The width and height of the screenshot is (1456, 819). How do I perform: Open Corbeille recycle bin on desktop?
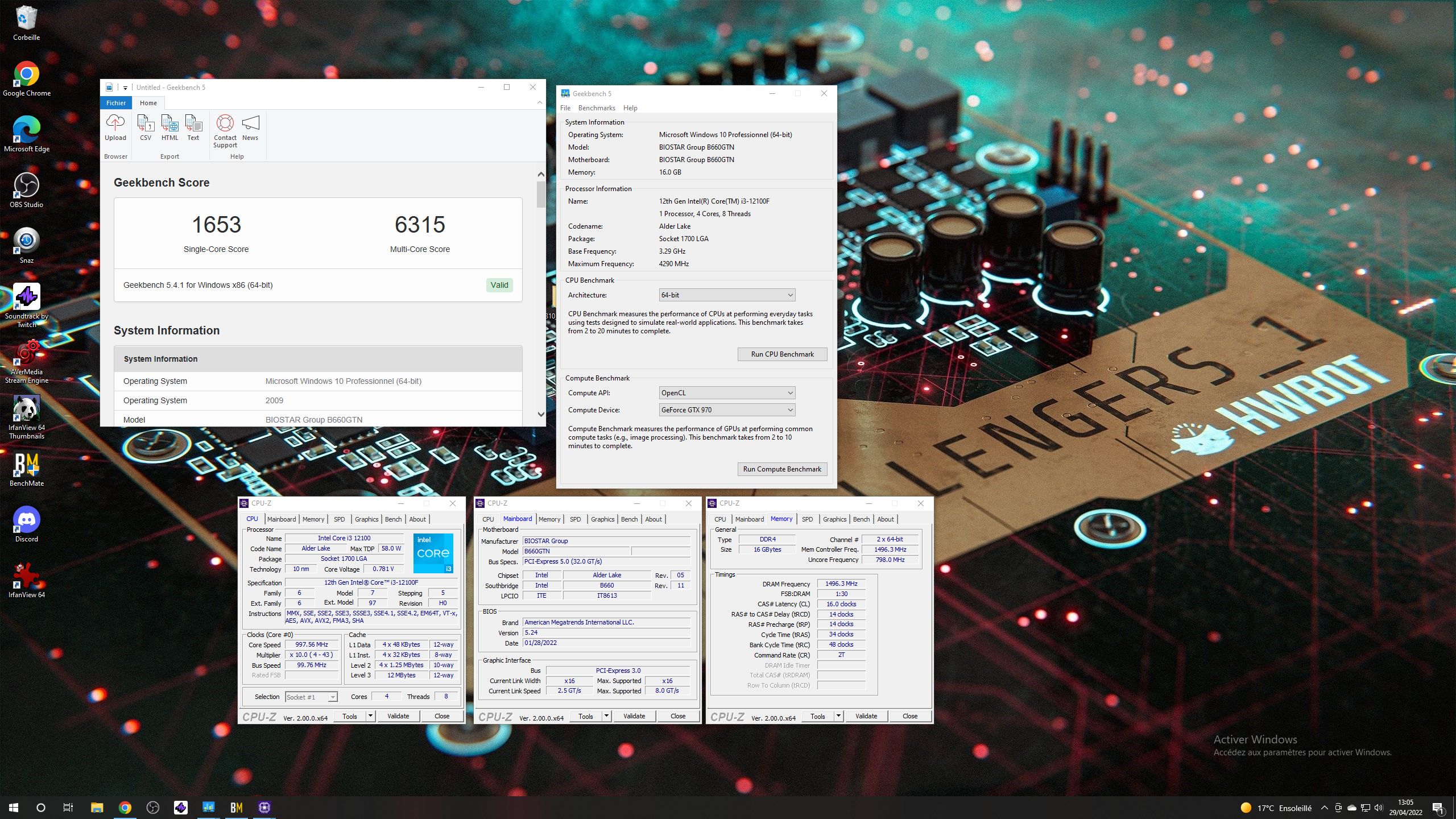(26, 23)
